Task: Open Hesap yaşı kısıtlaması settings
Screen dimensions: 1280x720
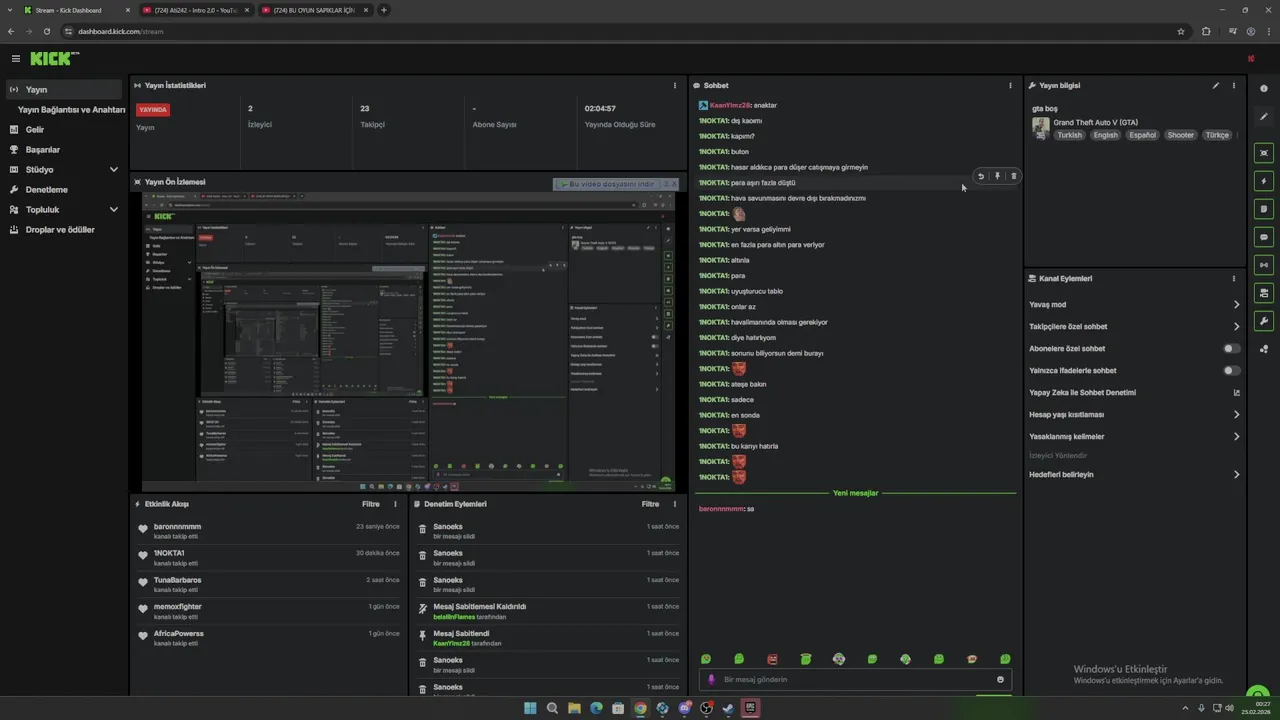Action: click(1134, 415)
